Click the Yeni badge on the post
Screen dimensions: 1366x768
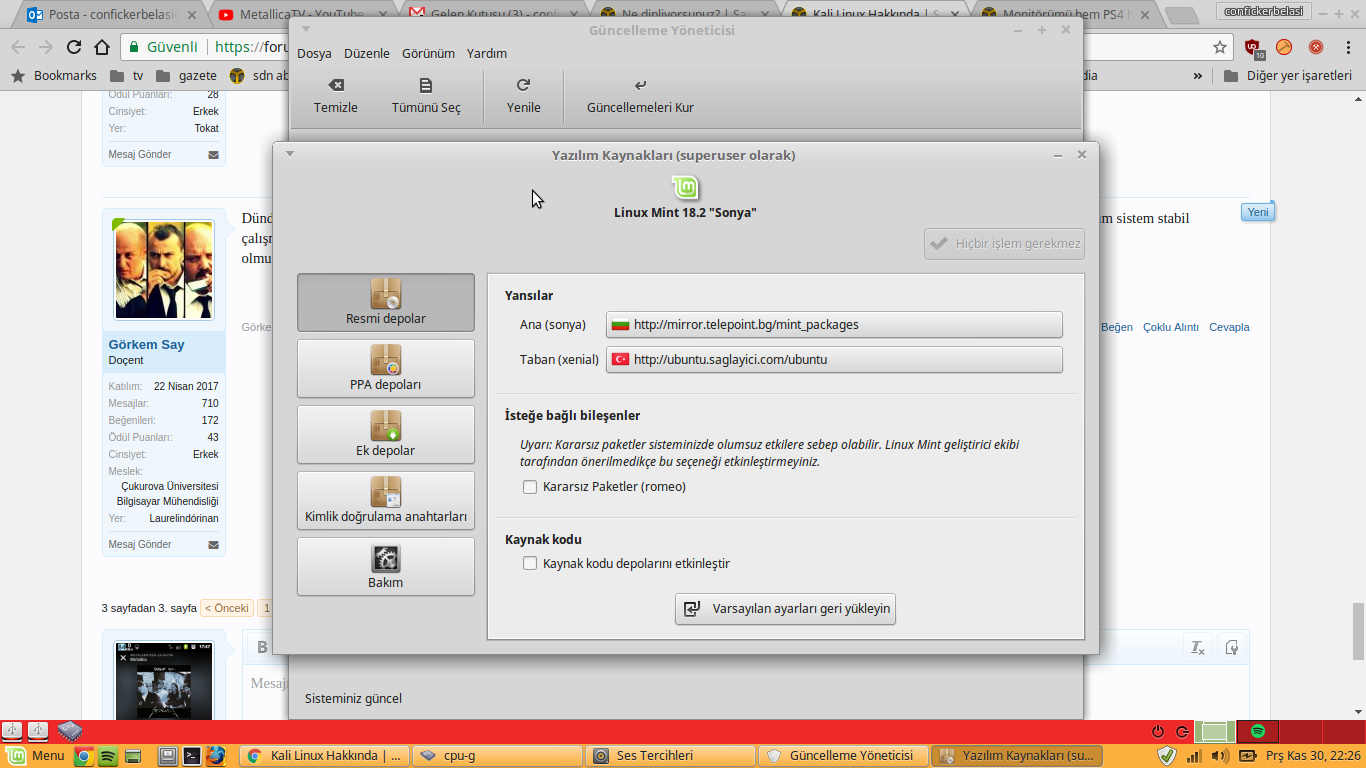(x=1258, y=212)
